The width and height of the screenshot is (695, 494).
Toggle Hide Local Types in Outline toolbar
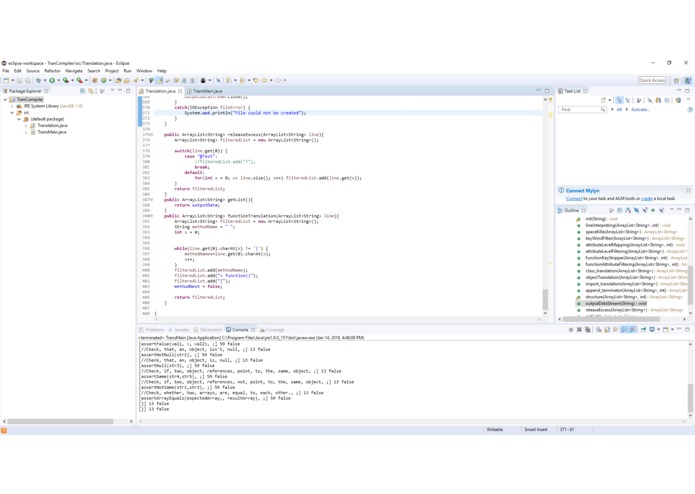pos(661,210)
